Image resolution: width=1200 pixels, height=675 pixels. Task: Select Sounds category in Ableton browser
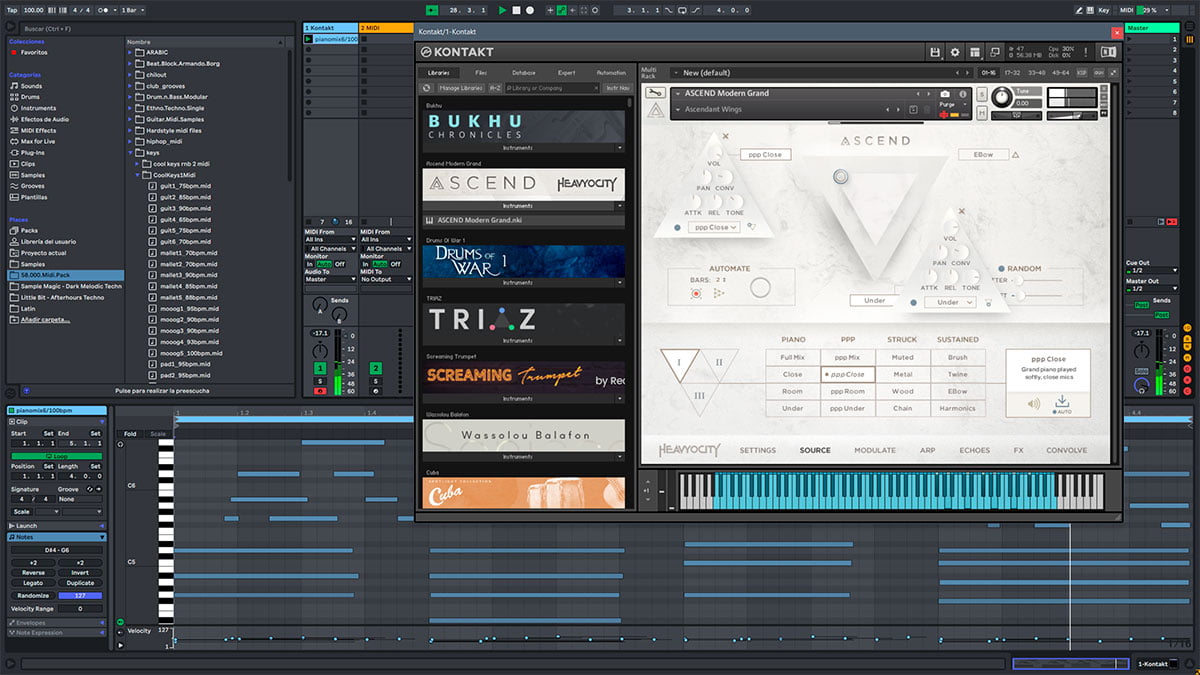pyautogui.click(x=31, y=86)
